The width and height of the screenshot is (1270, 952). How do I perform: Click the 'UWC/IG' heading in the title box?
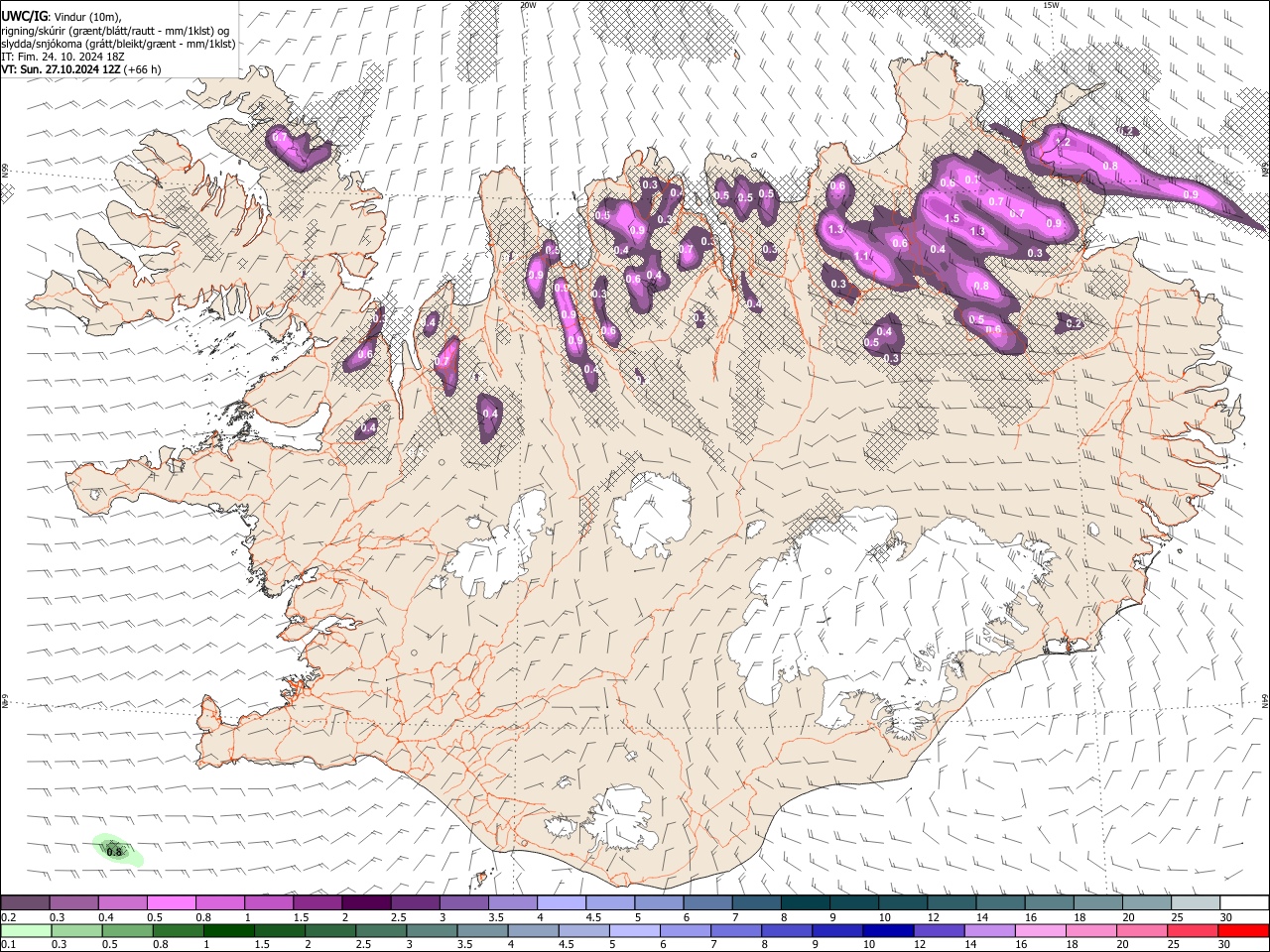24,16
